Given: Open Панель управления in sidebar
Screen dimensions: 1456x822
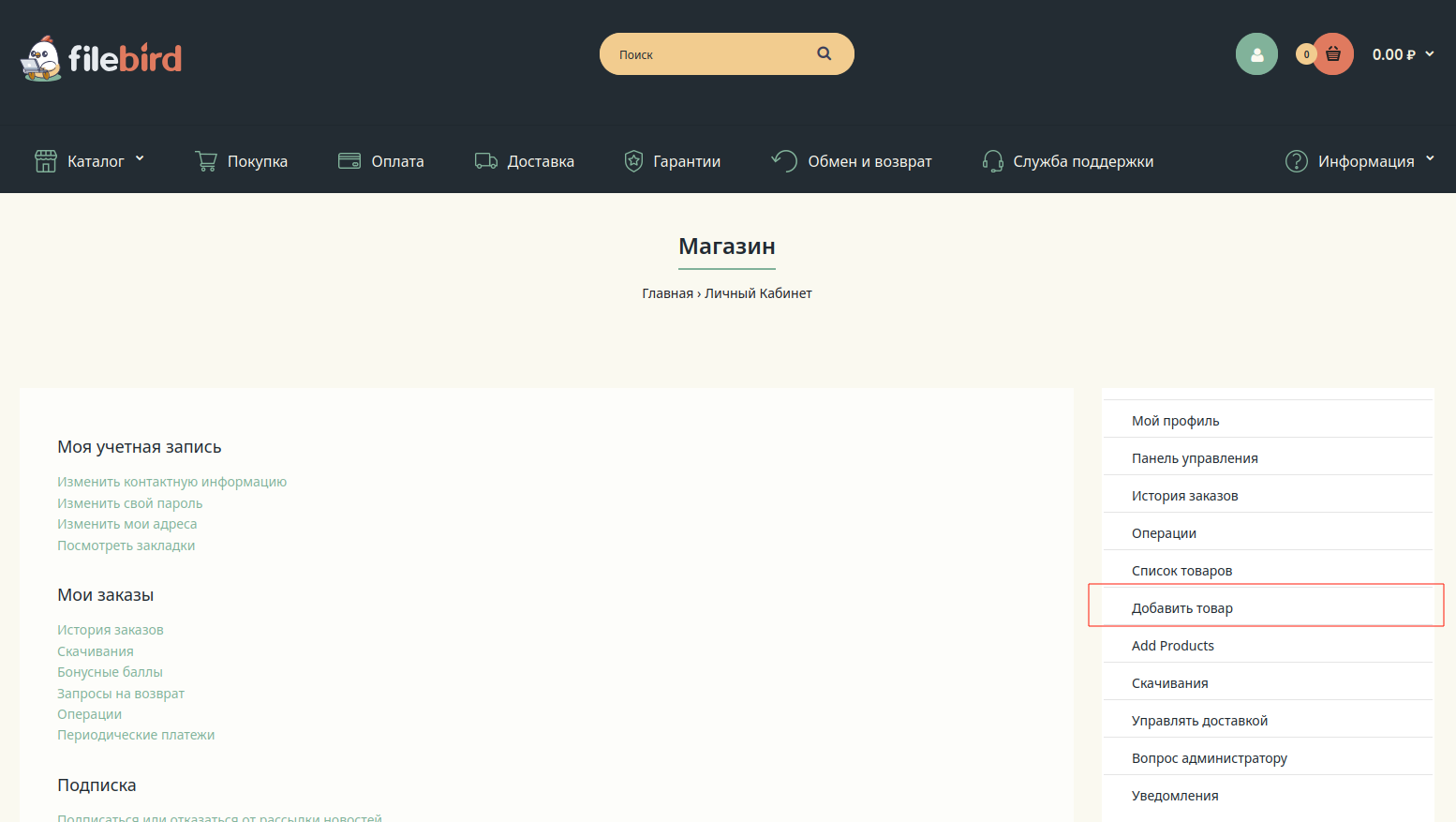Looking at the screenshot, I should 1194,458.
